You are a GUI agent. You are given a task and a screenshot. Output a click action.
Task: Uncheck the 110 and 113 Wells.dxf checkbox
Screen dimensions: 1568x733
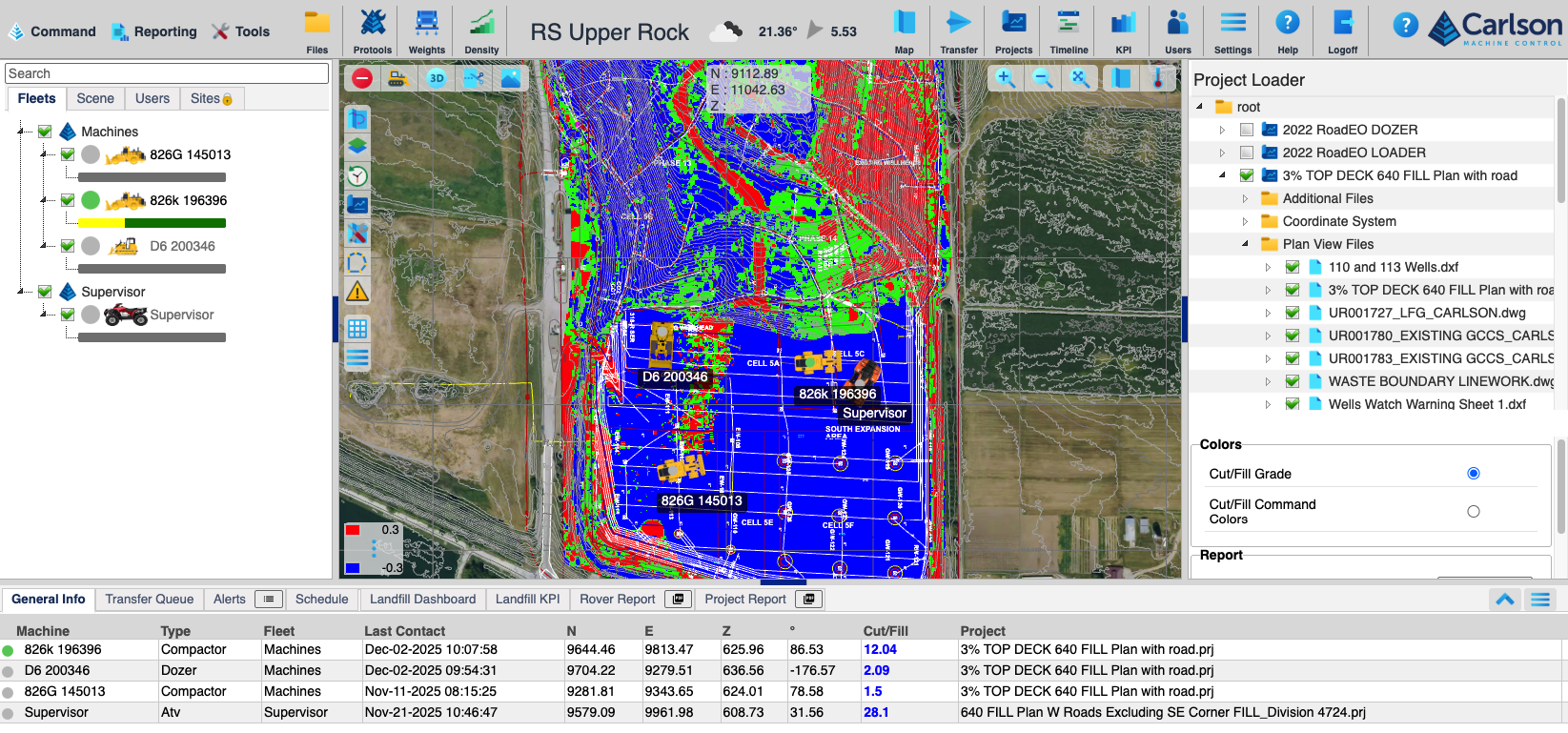(1293, 267)
